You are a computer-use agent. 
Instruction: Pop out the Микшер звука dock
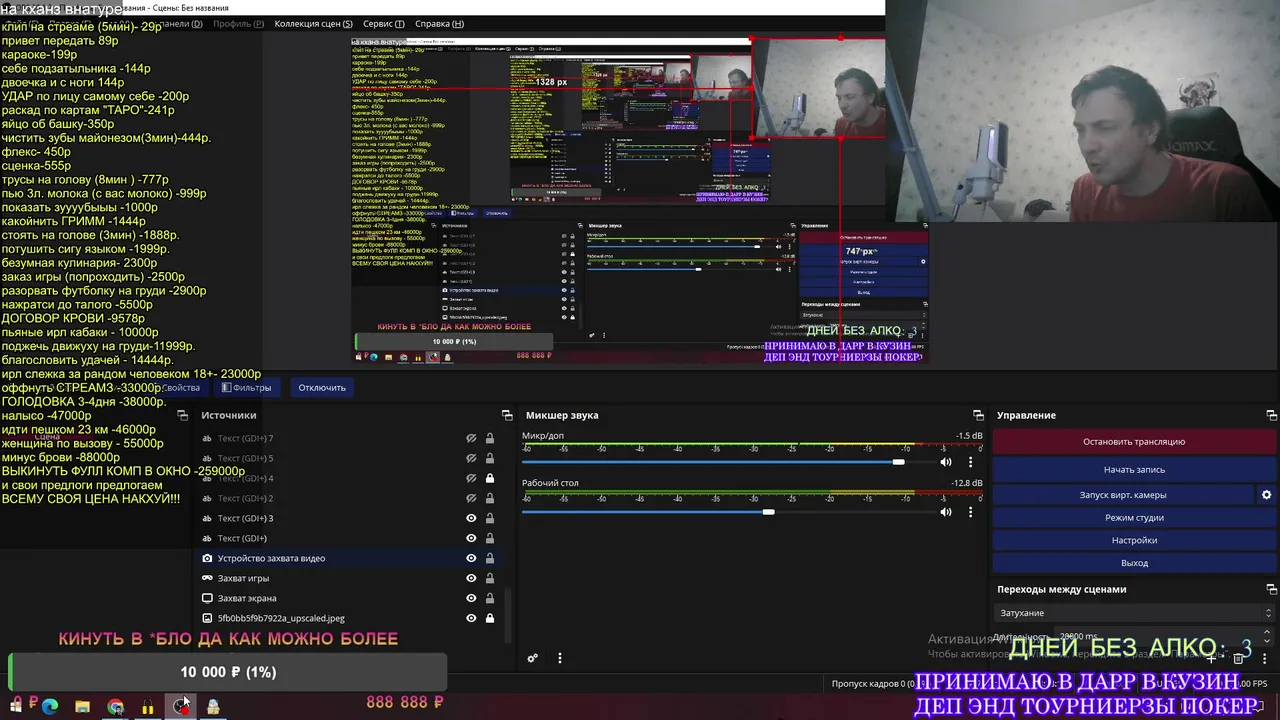pos(978,415)
